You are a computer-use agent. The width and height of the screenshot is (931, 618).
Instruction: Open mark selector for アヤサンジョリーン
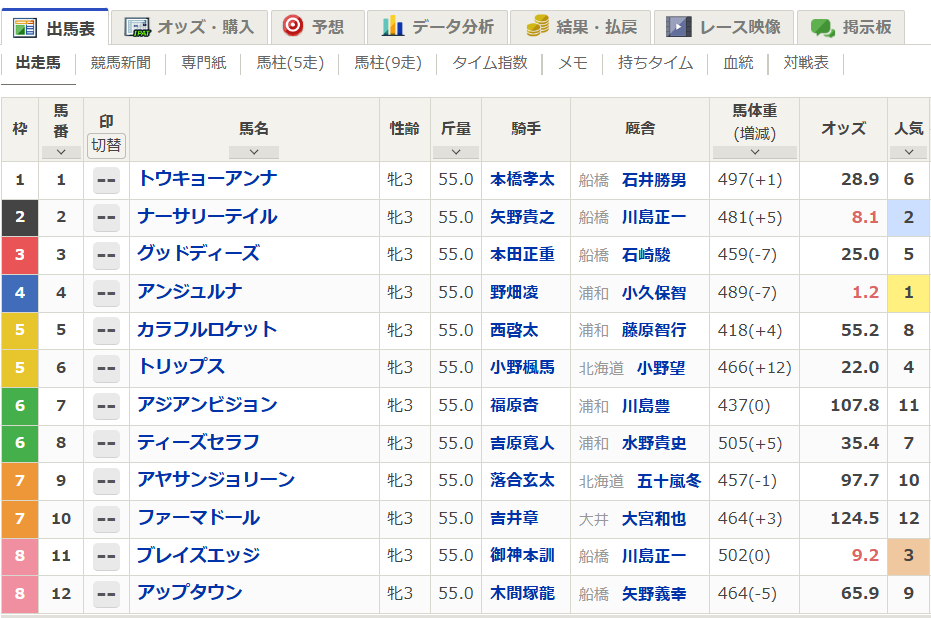click(x=106, y=481)
